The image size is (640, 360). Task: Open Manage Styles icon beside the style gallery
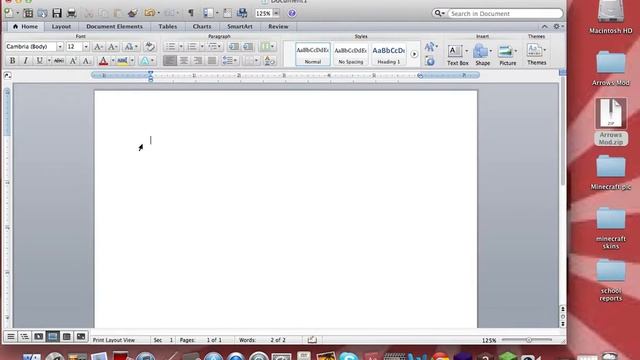pos(430,61)
